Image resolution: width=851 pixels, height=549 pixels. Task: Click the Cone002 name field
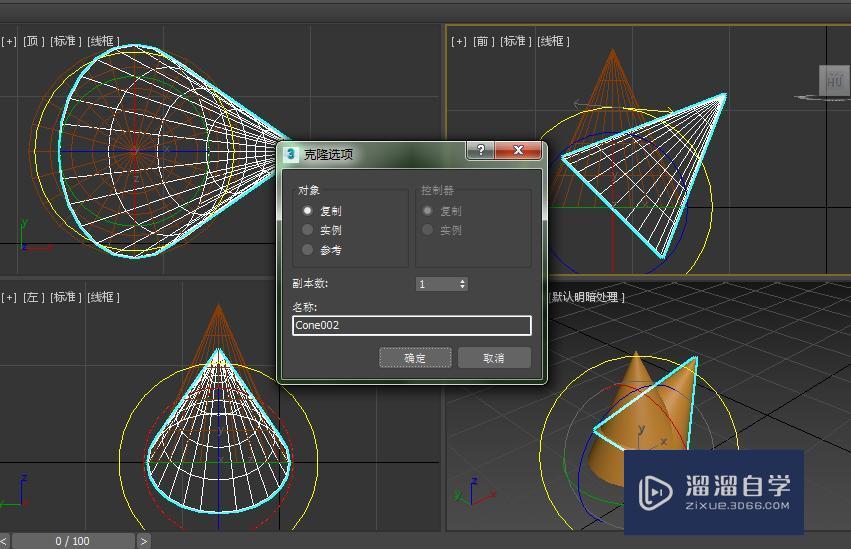click(411, 325)
